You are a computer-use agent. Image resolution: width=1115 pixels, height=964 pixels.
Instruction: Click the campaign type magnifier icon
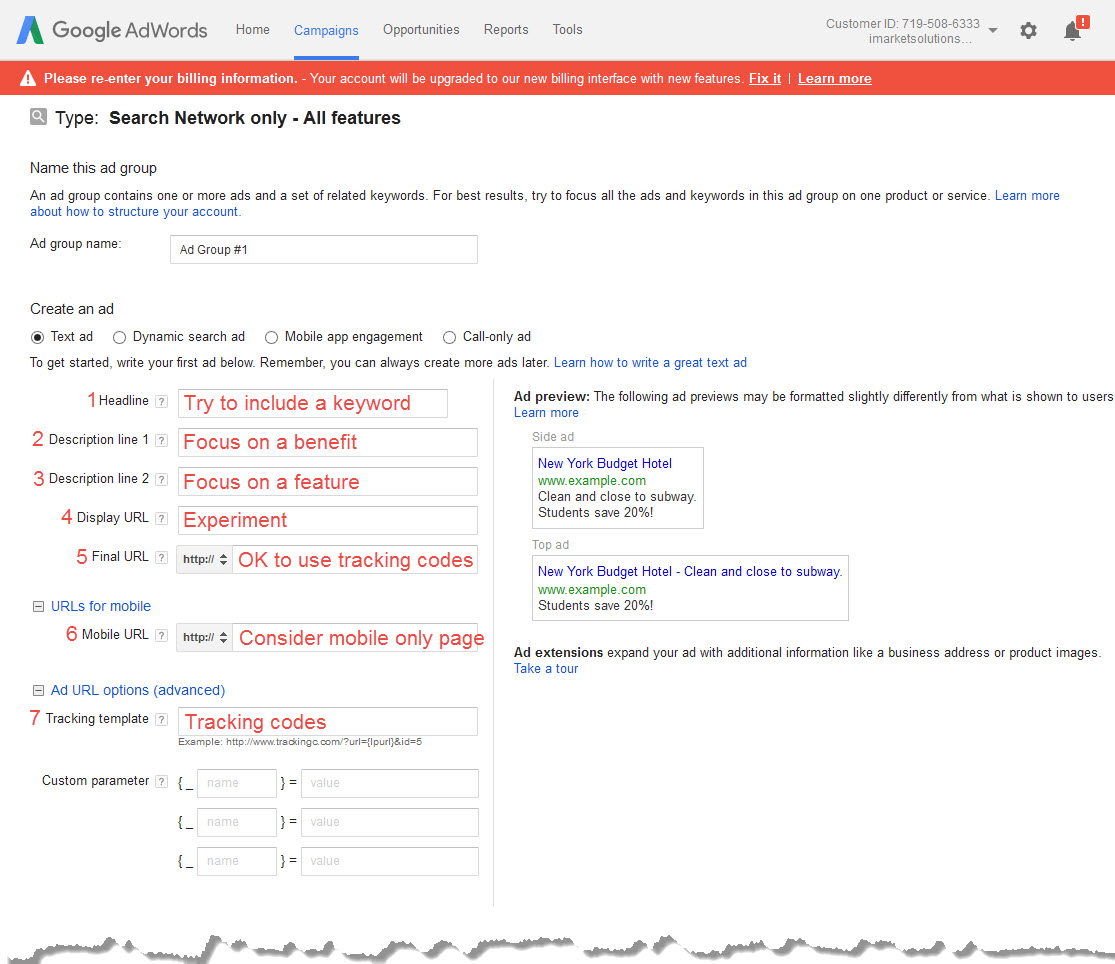[x=39, y=117]
